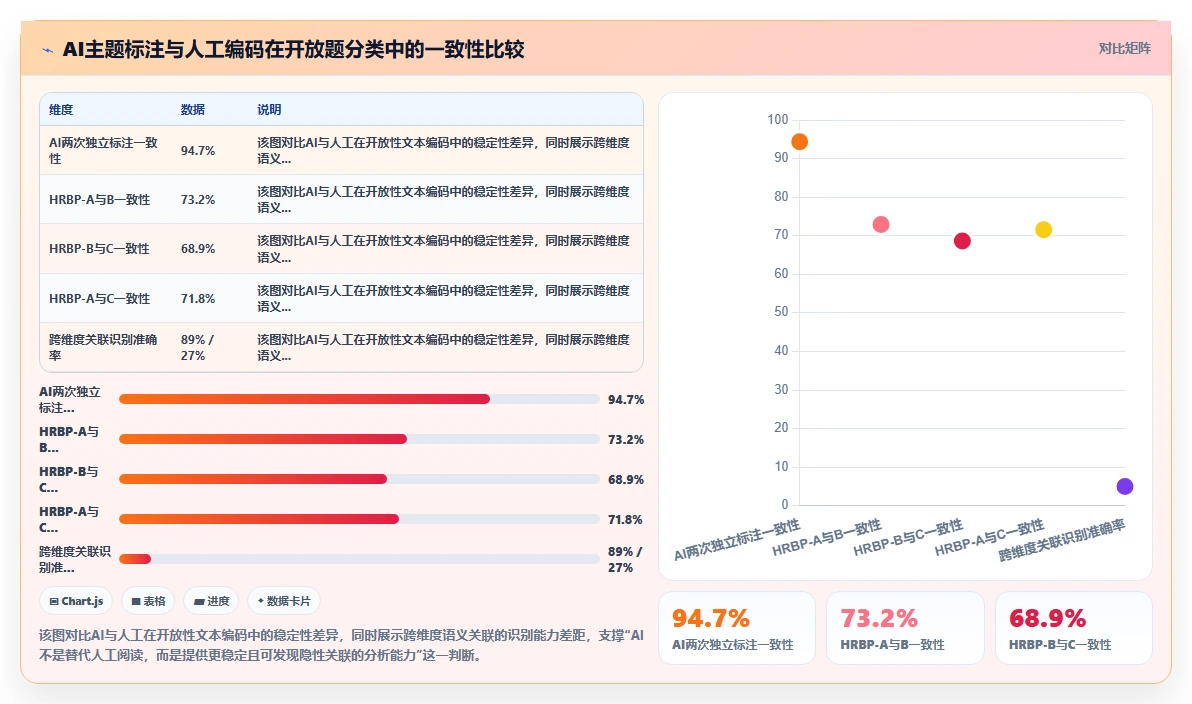This screenshot has width=1192, height=704.
Task: Click x-axis label HRBP-B与C一致性
Action: (x=908, y=538)
